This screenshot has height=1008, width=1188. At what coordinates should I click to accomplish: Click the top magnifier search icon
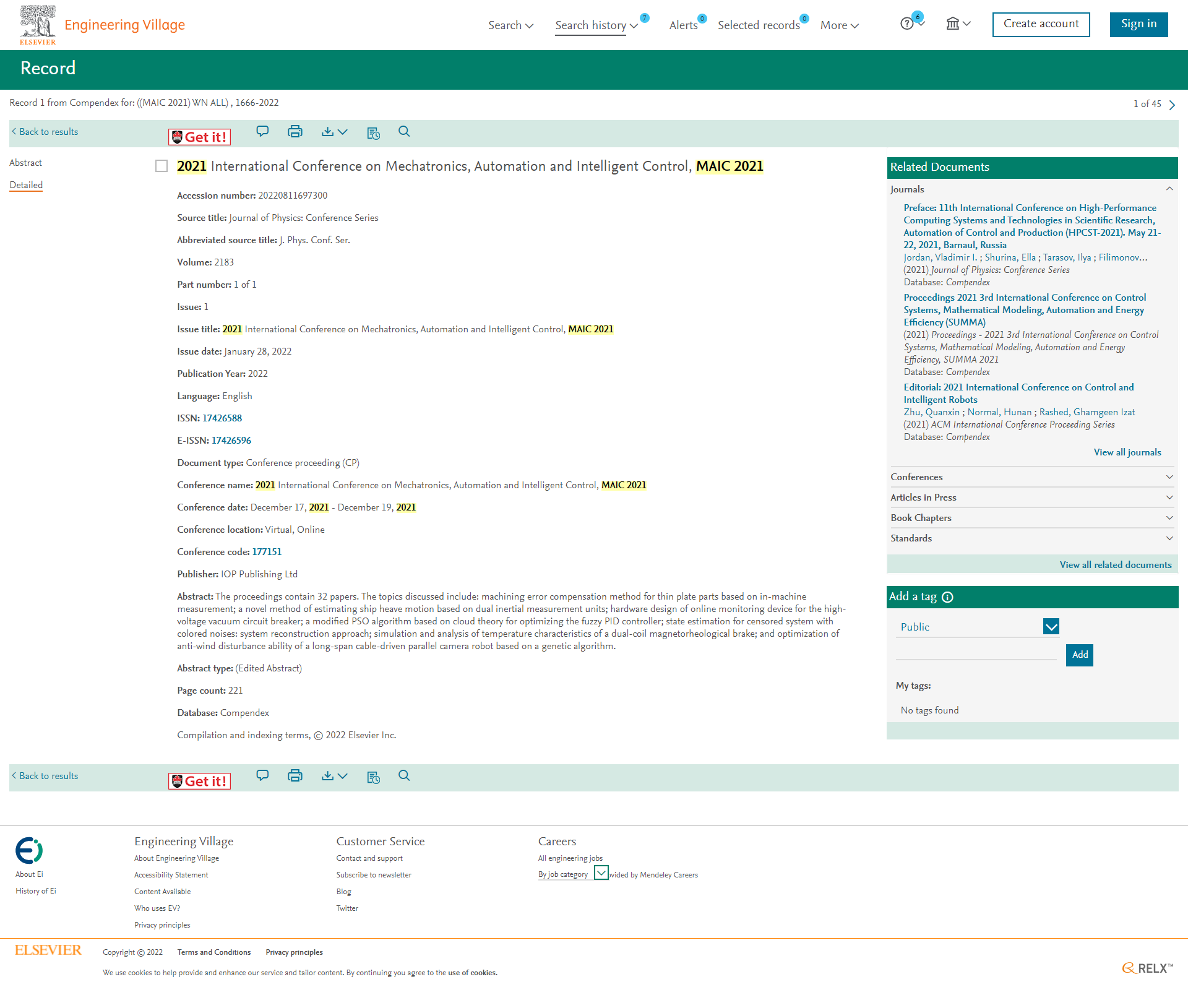404,132
